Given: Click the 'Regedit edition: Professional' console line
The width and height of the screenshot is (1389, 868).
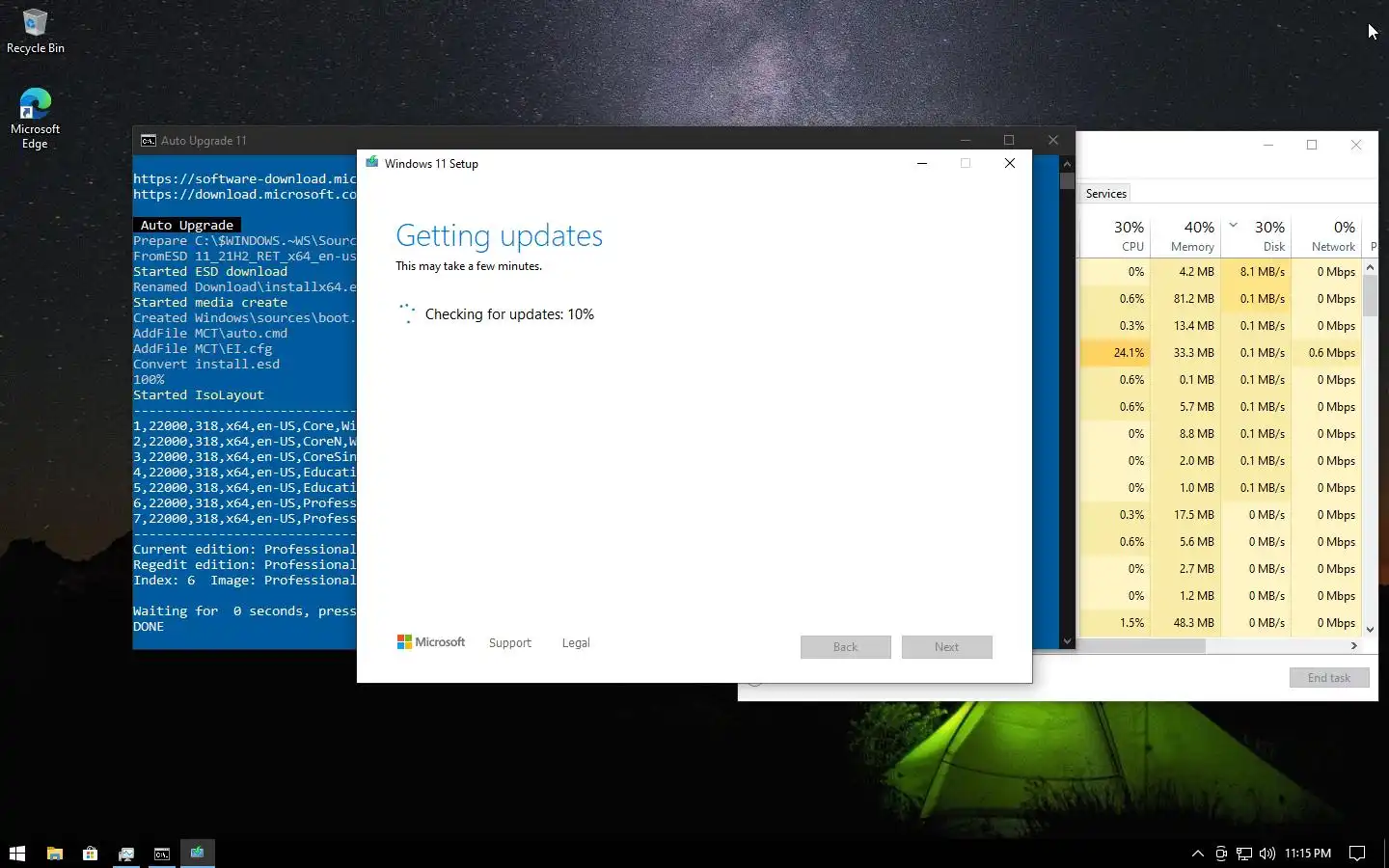Looking at the screenshot, I should click(245, 565).
